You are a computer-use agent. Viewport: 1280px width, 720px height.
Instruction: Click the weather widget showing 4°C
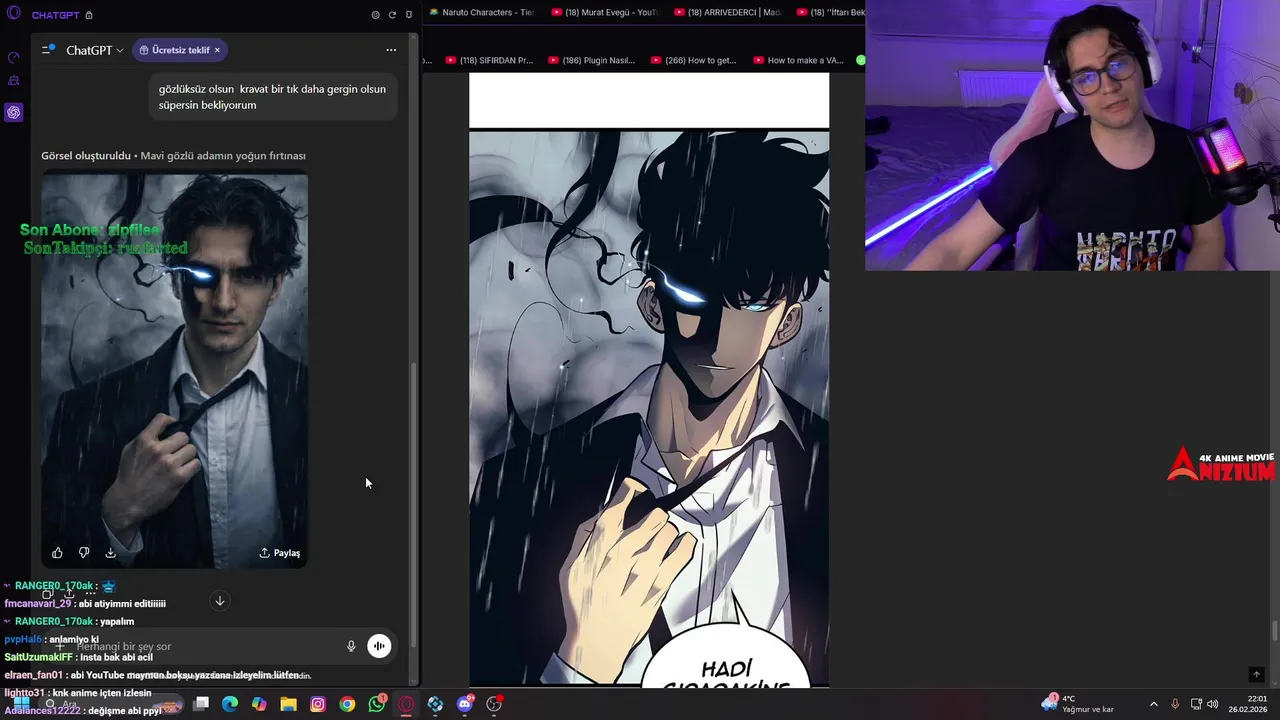[x=1077, y=704]
